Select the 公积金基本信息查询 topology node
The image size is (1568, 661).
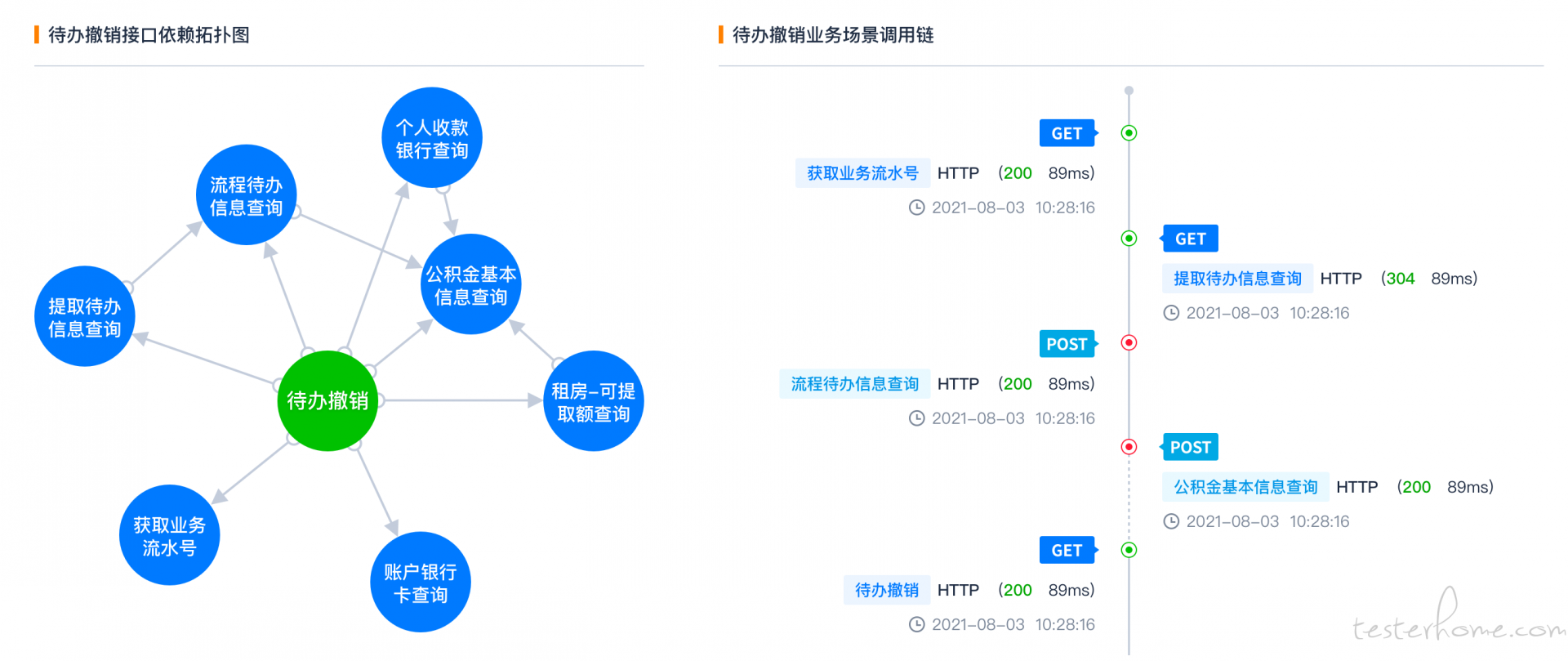point(471,284)
